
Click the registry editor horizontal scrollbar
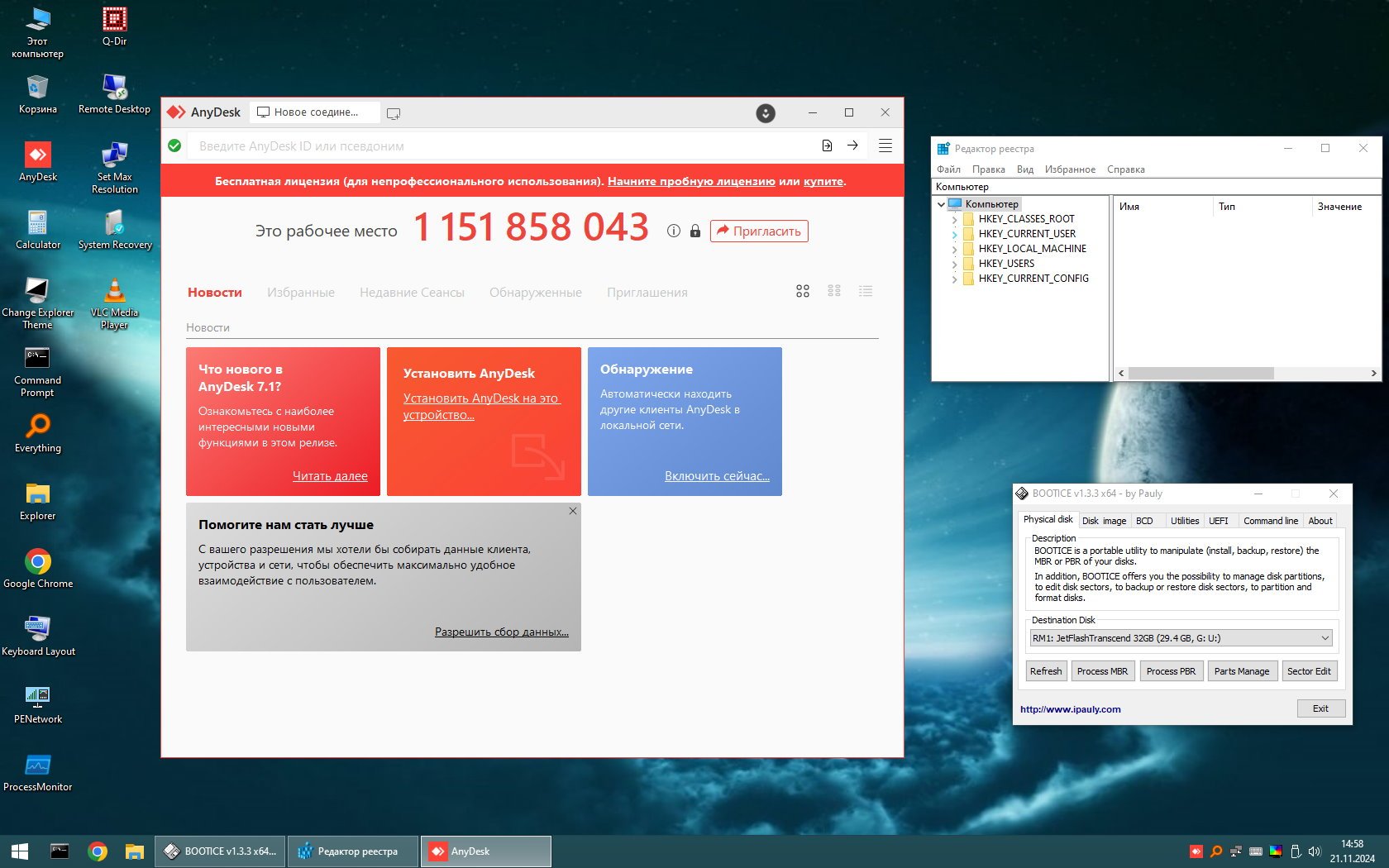click(x=1200, y=374)
